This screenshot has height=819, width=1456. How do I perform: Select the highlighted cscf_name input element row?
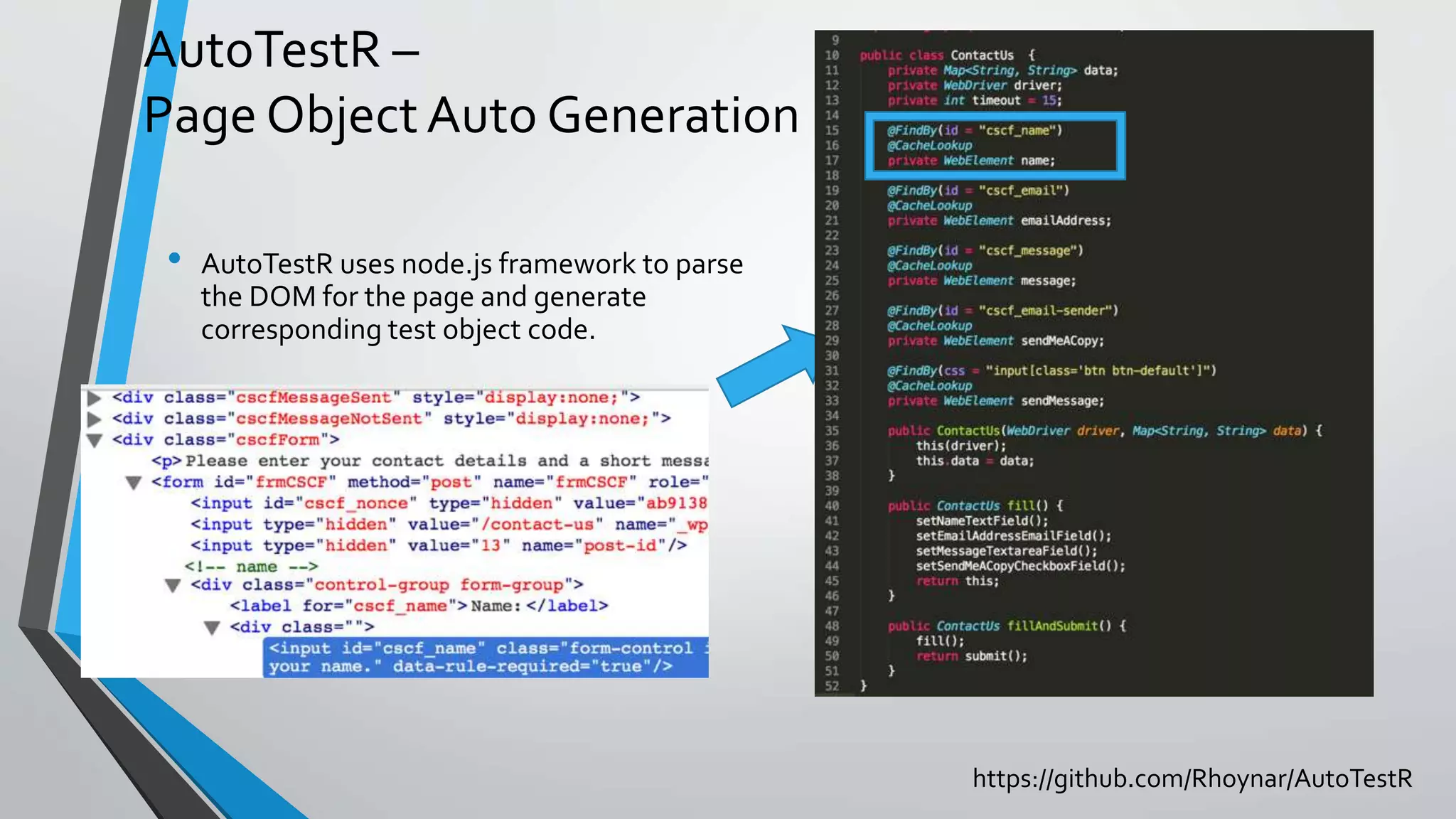click(485, 658)
